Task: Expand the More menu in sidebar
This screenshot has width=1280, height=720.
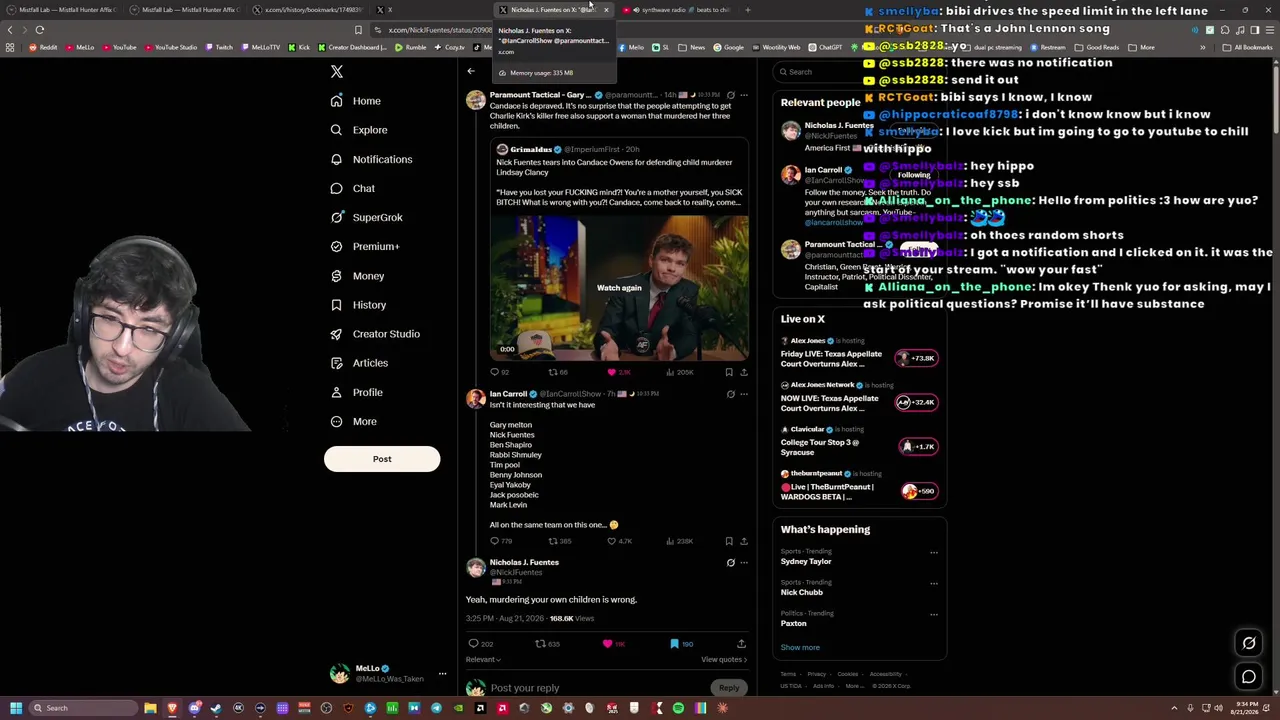Action: point(353,421)
